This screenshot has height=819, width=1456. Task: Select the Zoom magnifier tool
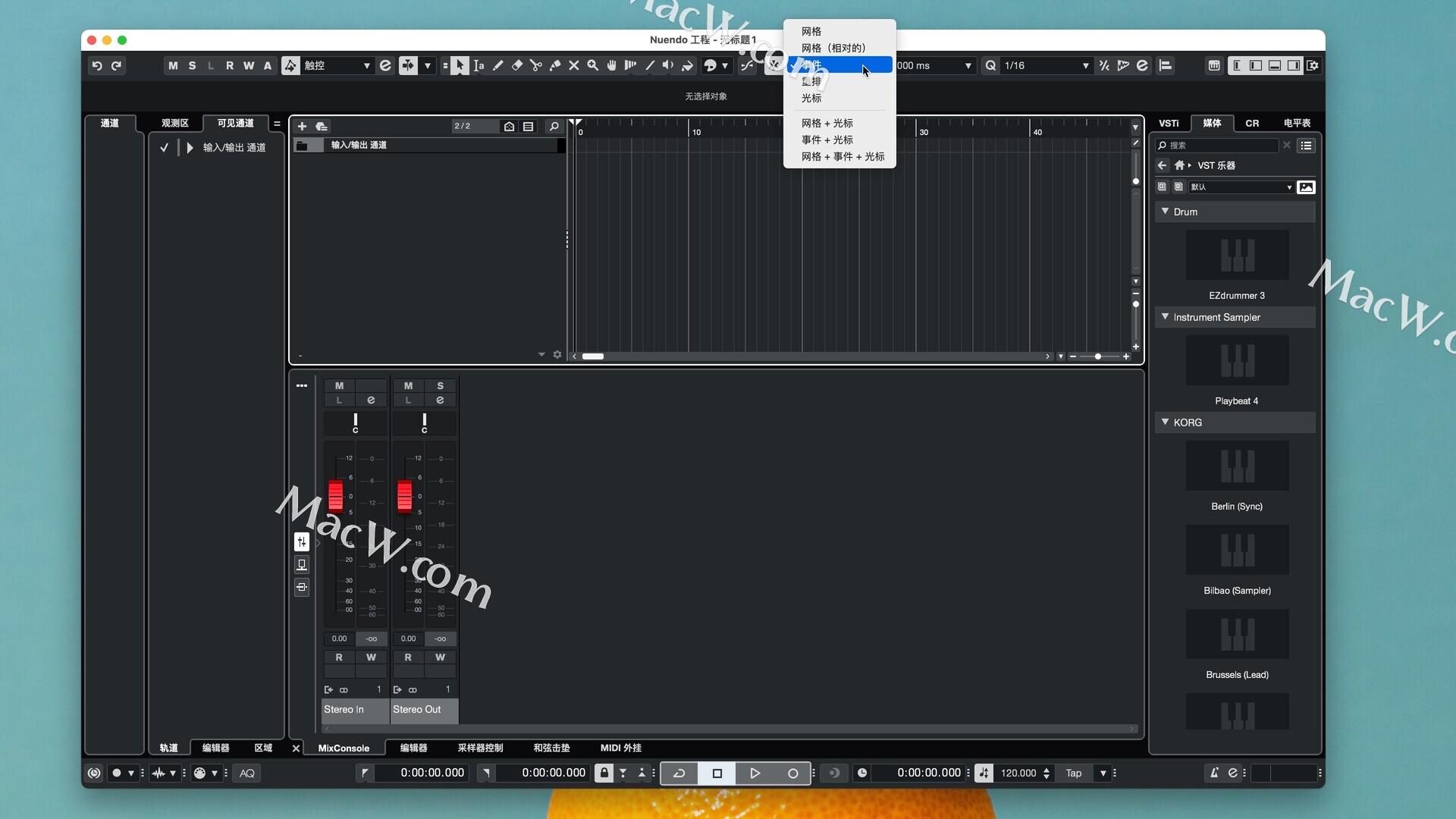[x=592, y=66]
